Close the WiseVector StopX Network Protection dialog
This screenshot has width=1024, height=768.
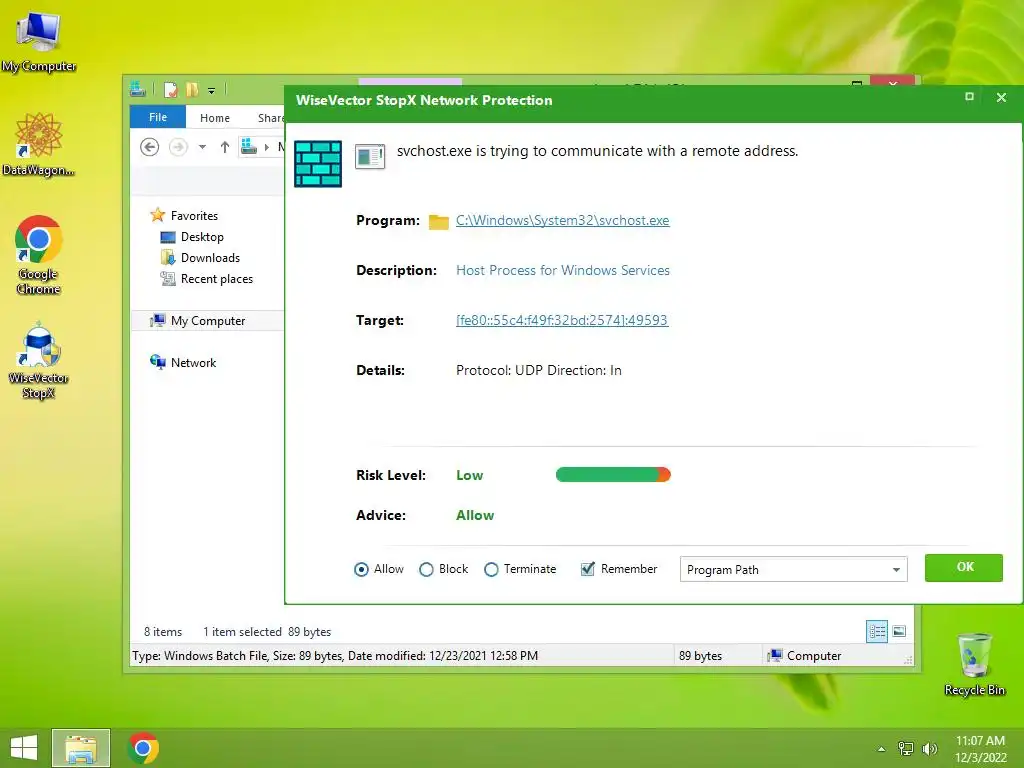coord(1001,97)
